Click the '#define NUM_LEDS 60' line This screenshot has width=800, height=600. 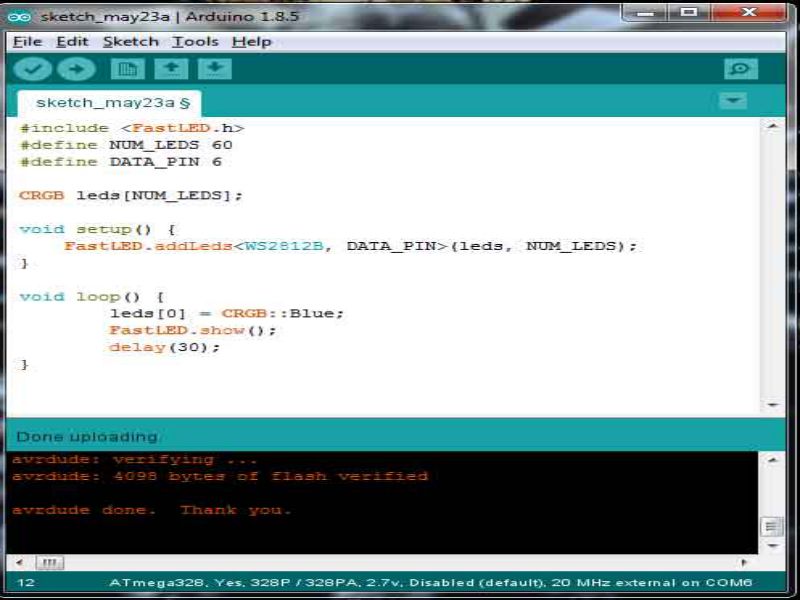coord(126,145)
